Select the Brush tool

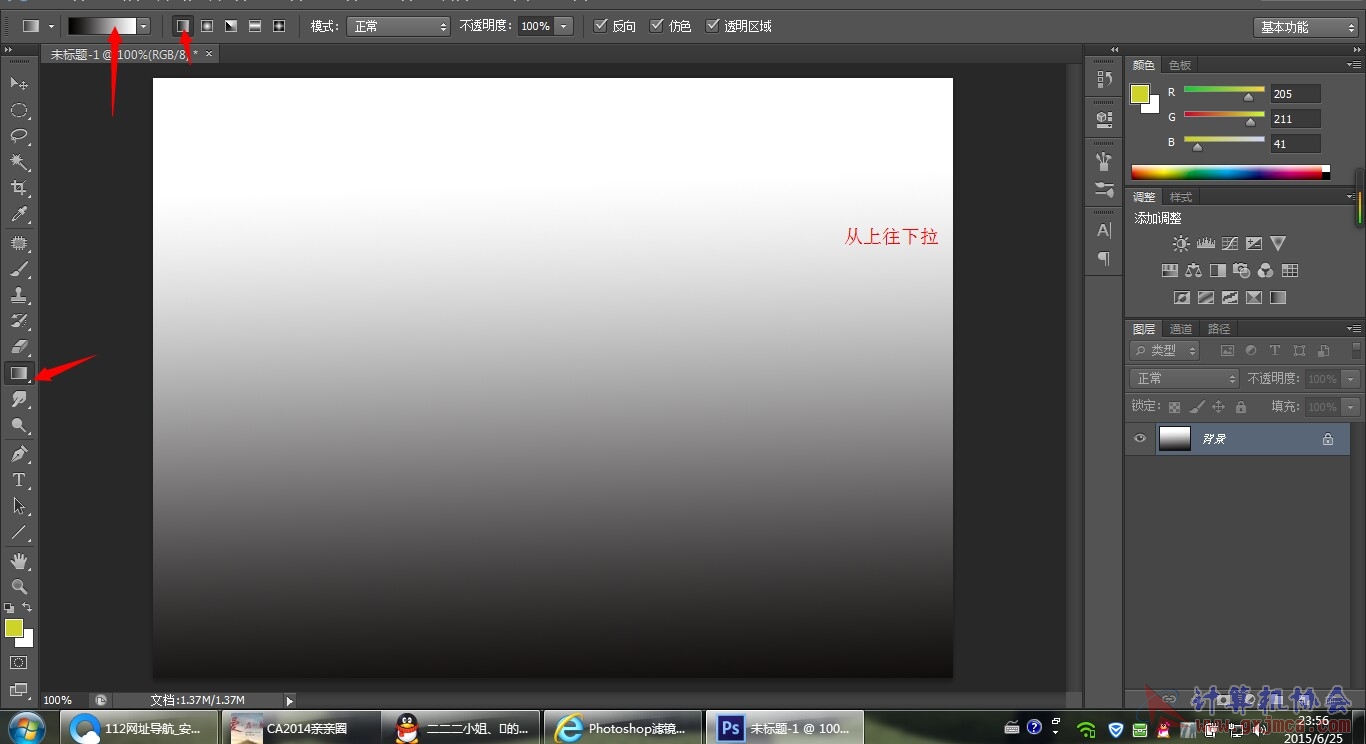click(x=18, y=269)
